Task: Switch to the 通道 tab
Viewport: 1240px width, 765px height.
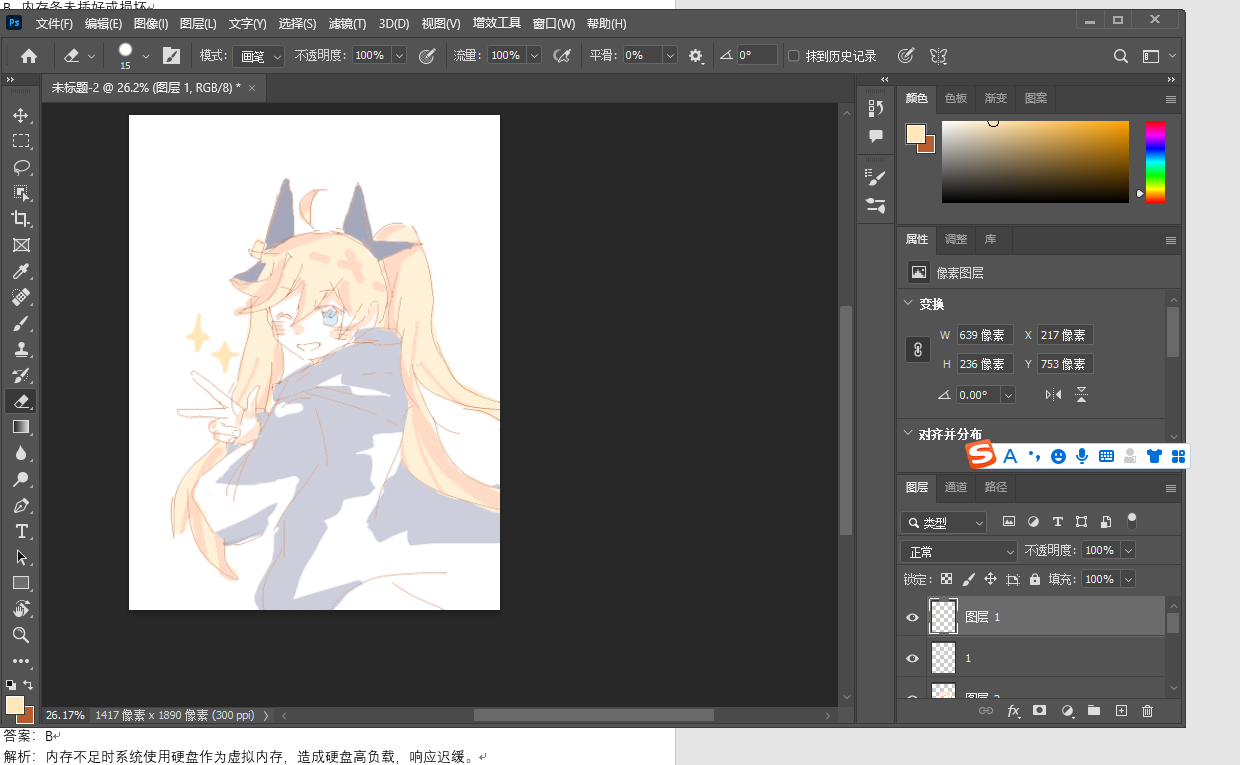Action: coord(956,487)
